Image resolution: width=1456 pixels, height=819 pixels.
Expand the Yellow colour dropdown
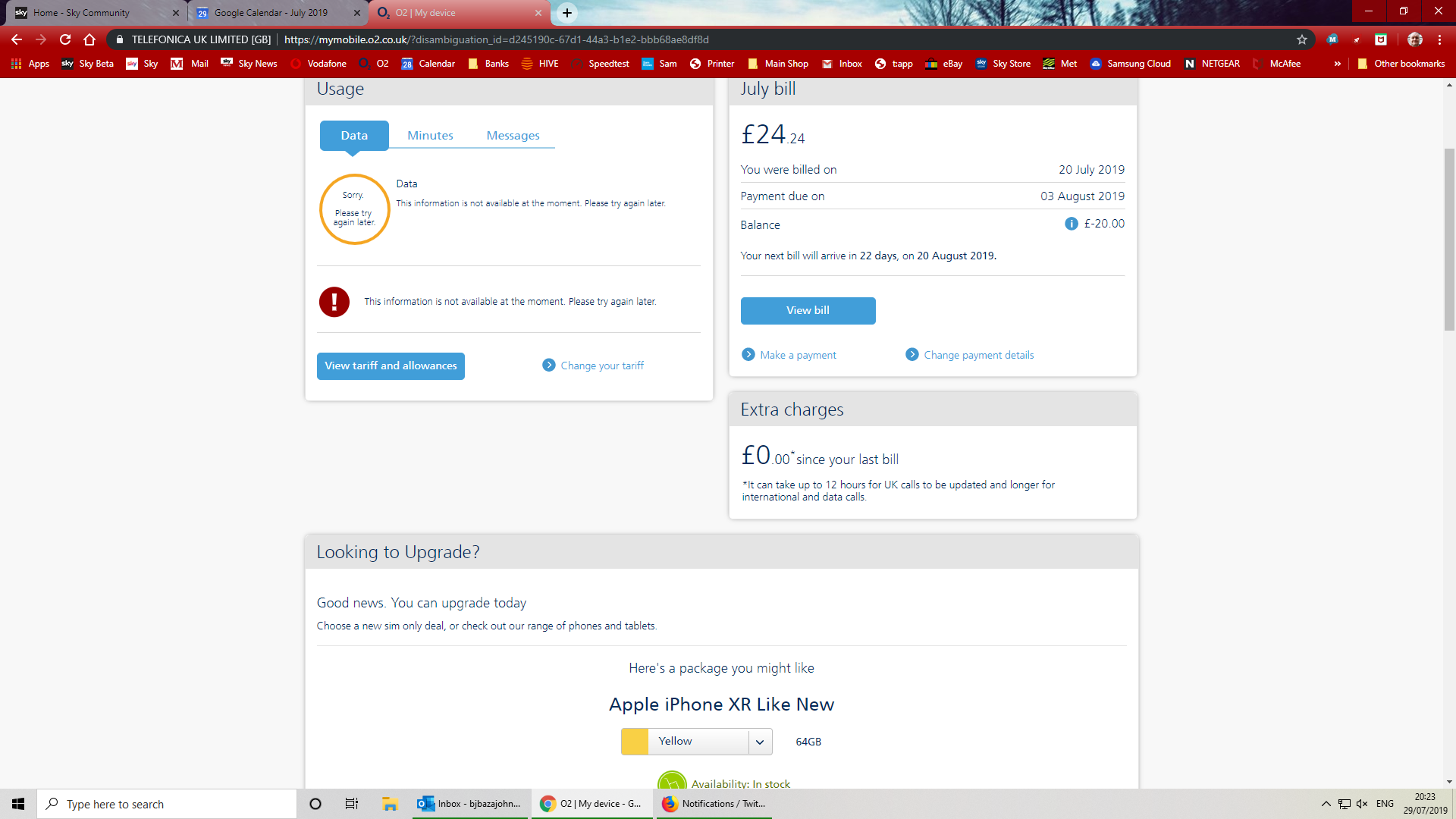[x=759, y=742]
